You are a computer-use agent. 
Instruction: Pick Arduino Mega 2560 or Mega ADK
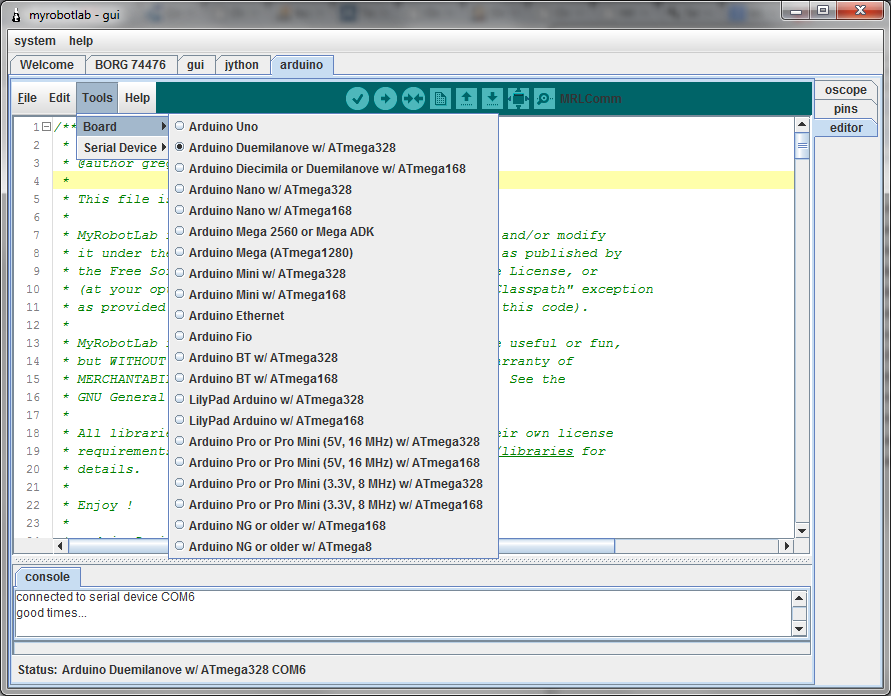(x=334, y=232)
